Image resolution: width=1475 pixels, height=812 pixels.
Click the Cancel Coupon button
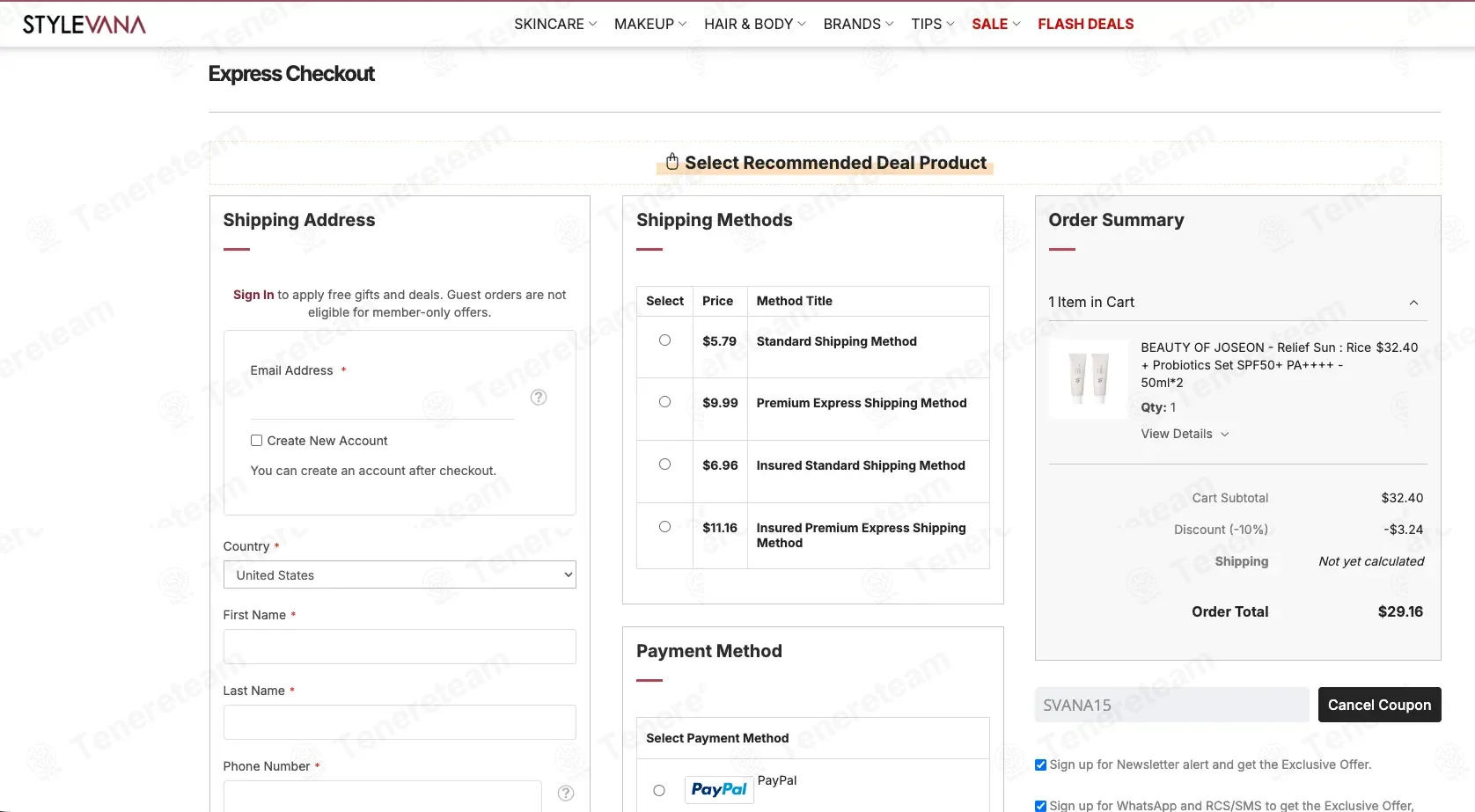pos(1379,705)
